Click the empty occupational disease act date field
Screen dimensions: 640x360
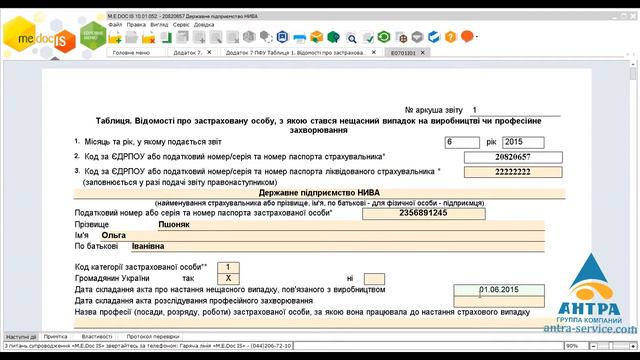[x=499, y=301]
